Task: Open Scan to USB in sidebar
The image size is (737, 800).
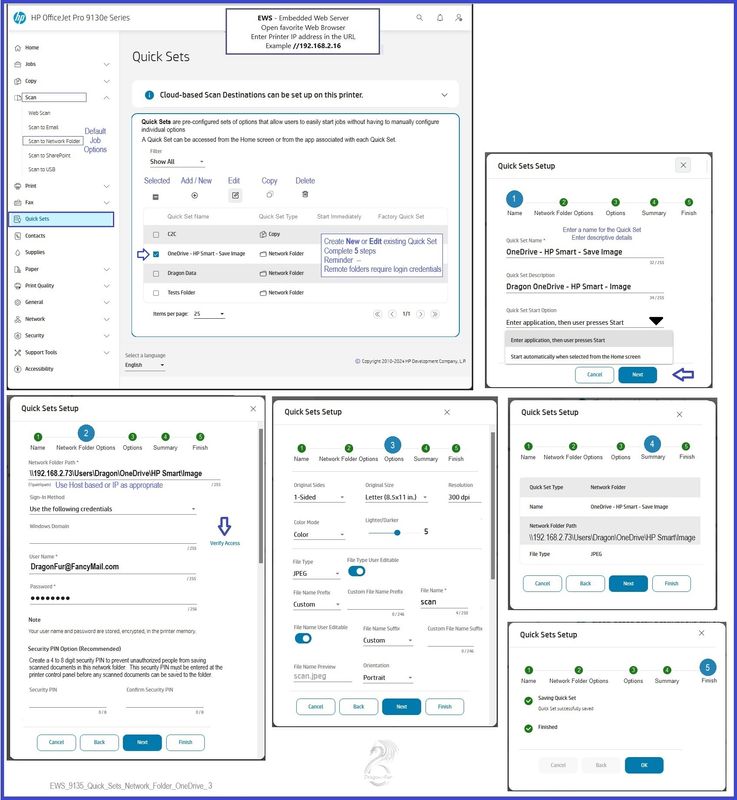Action: click(x=42, y=169)
